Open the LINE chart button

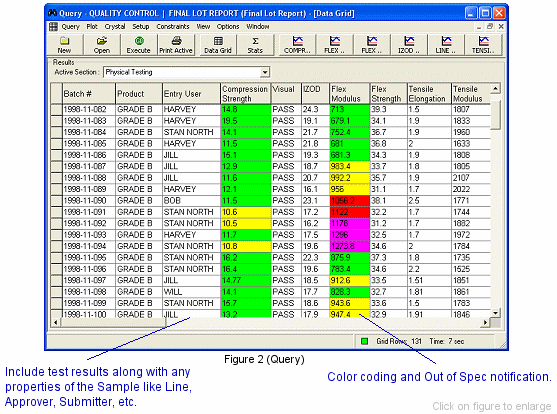(x=446, y=45)
